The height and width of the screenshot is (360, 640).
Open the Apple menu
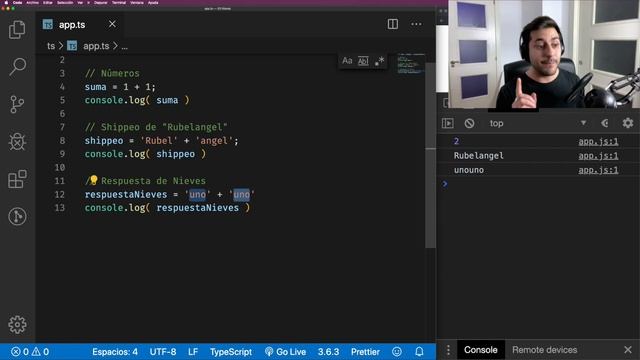click(x=6, y=2)
